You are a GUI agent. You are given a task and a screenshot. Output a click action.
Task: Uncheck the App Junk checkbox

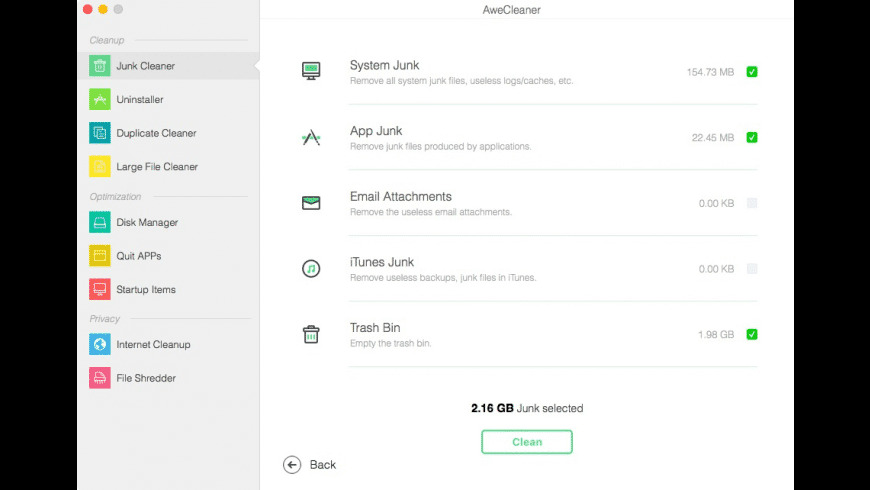coord(752,138)
